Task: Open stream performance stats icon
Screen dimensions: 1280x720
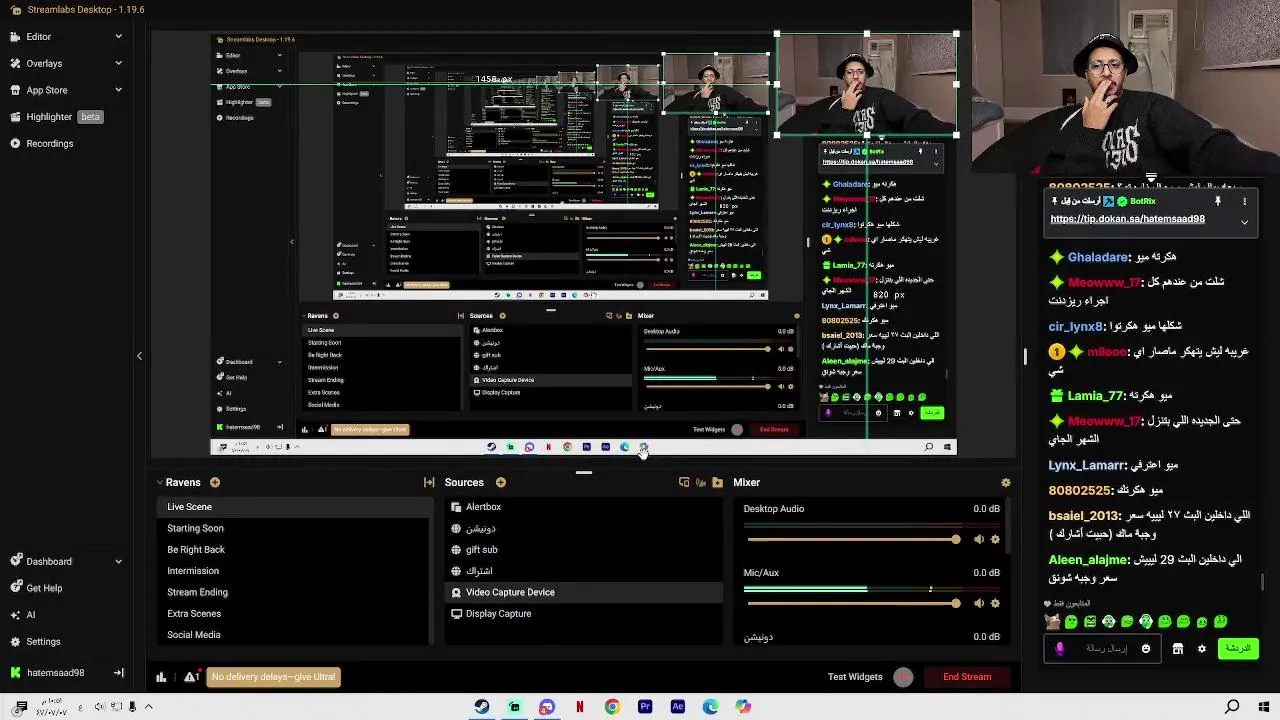Action: point(161,677)
